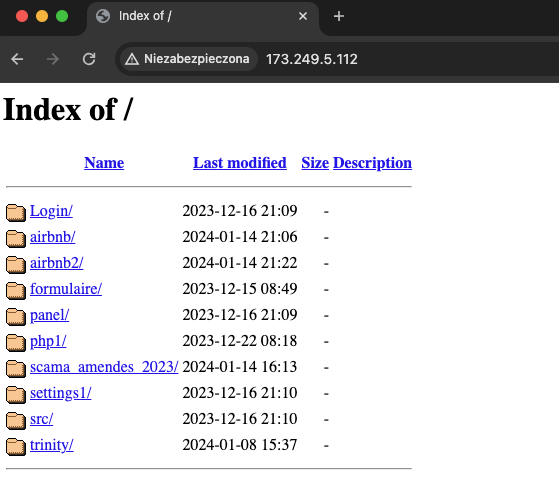The width and height of the screenshot is (559, 484).
Task: Click the 'Index of /' page heading
Action: [x=68, y=109]
